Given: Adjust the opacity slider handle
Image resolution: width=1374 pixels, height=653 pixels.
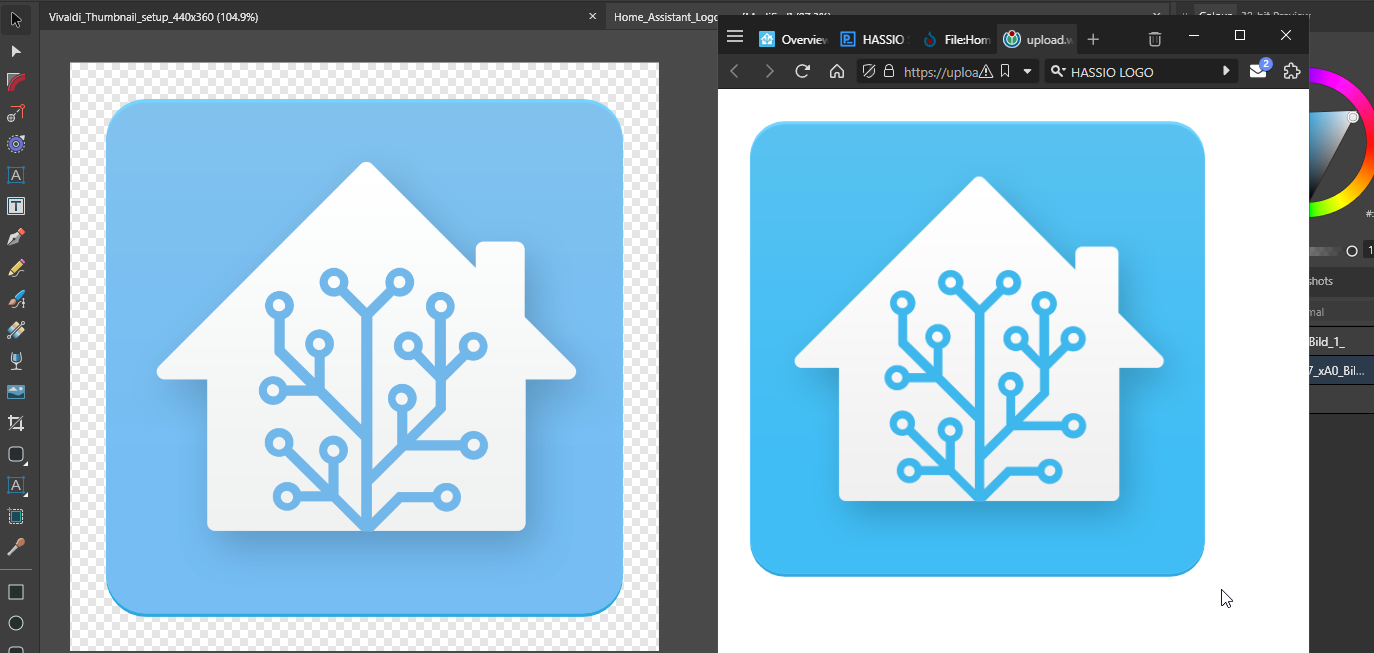Looking at the screenshot, I should [x=1352, y=251].
